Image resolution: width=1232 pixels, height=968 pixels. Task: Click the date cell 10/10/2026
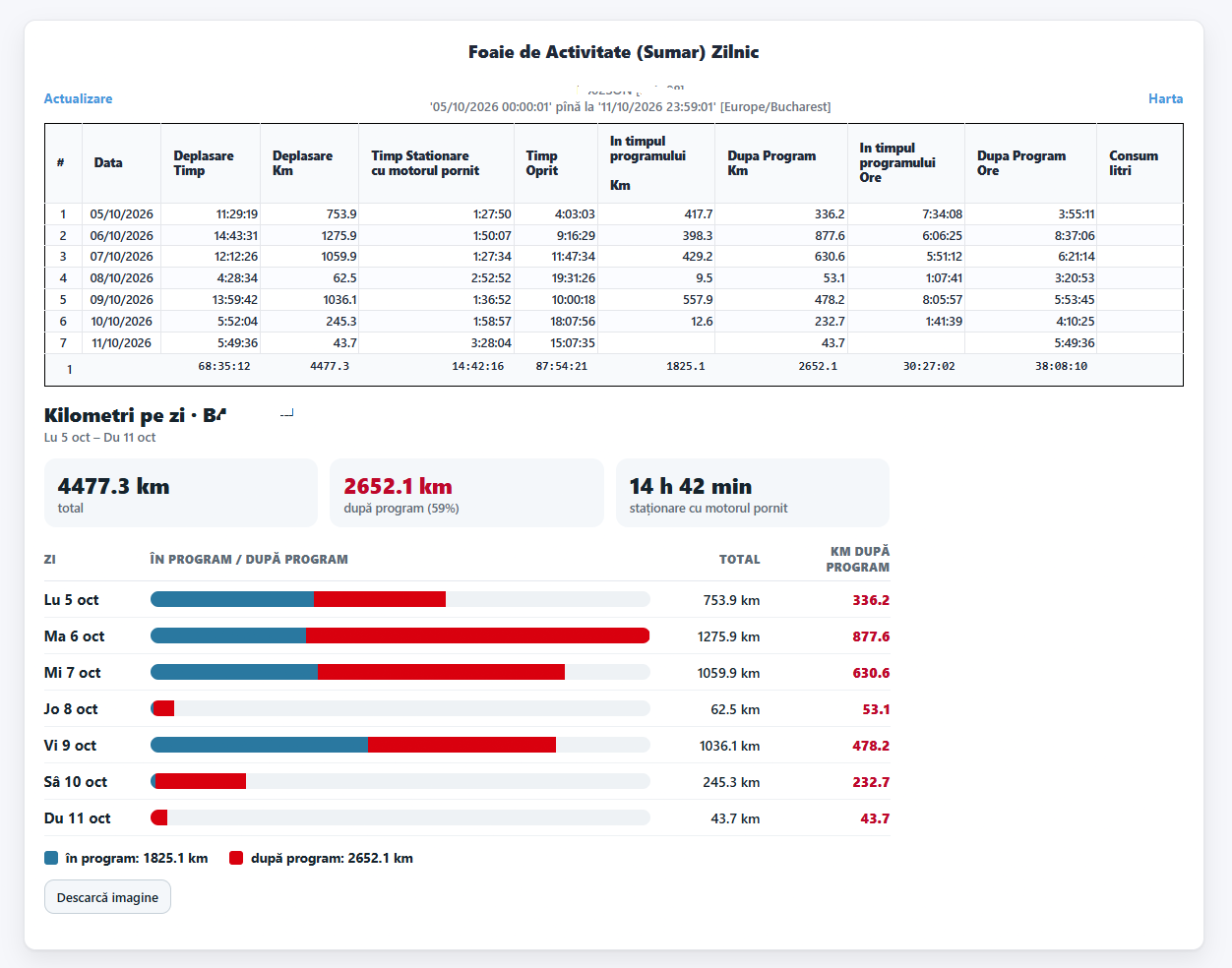coord(121,322)
